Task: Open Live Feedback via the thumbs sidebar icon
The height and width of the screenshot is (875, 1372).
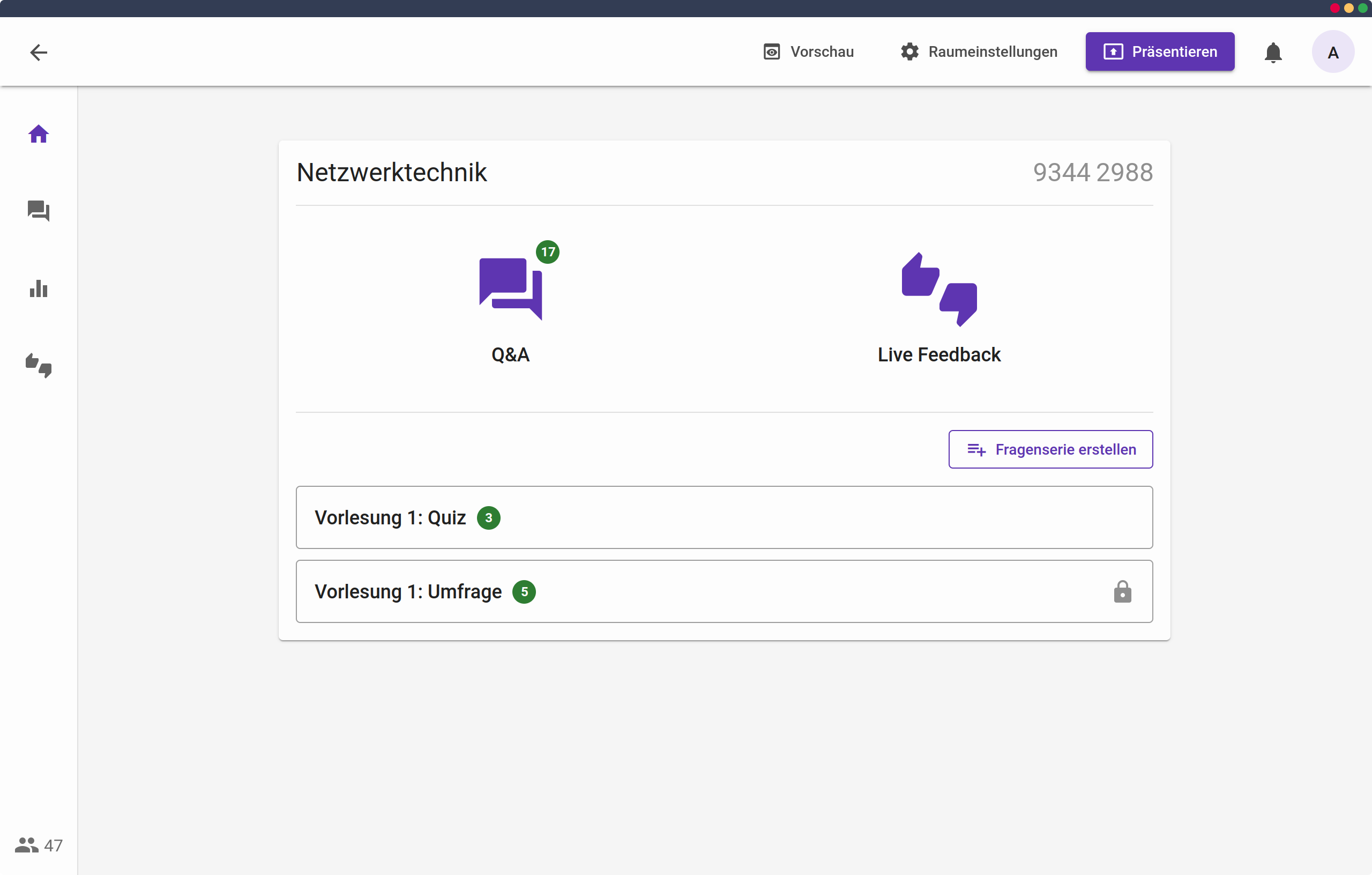Action: click(38, 366)
